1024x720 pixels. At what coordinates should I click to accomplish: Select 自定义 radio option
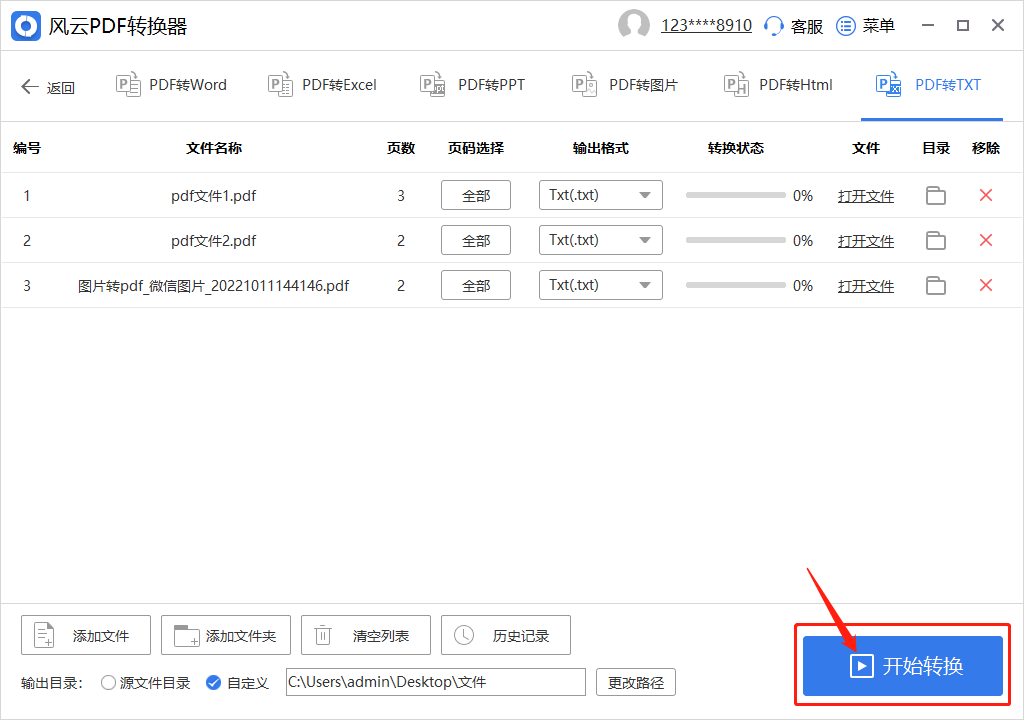[237, 683]
